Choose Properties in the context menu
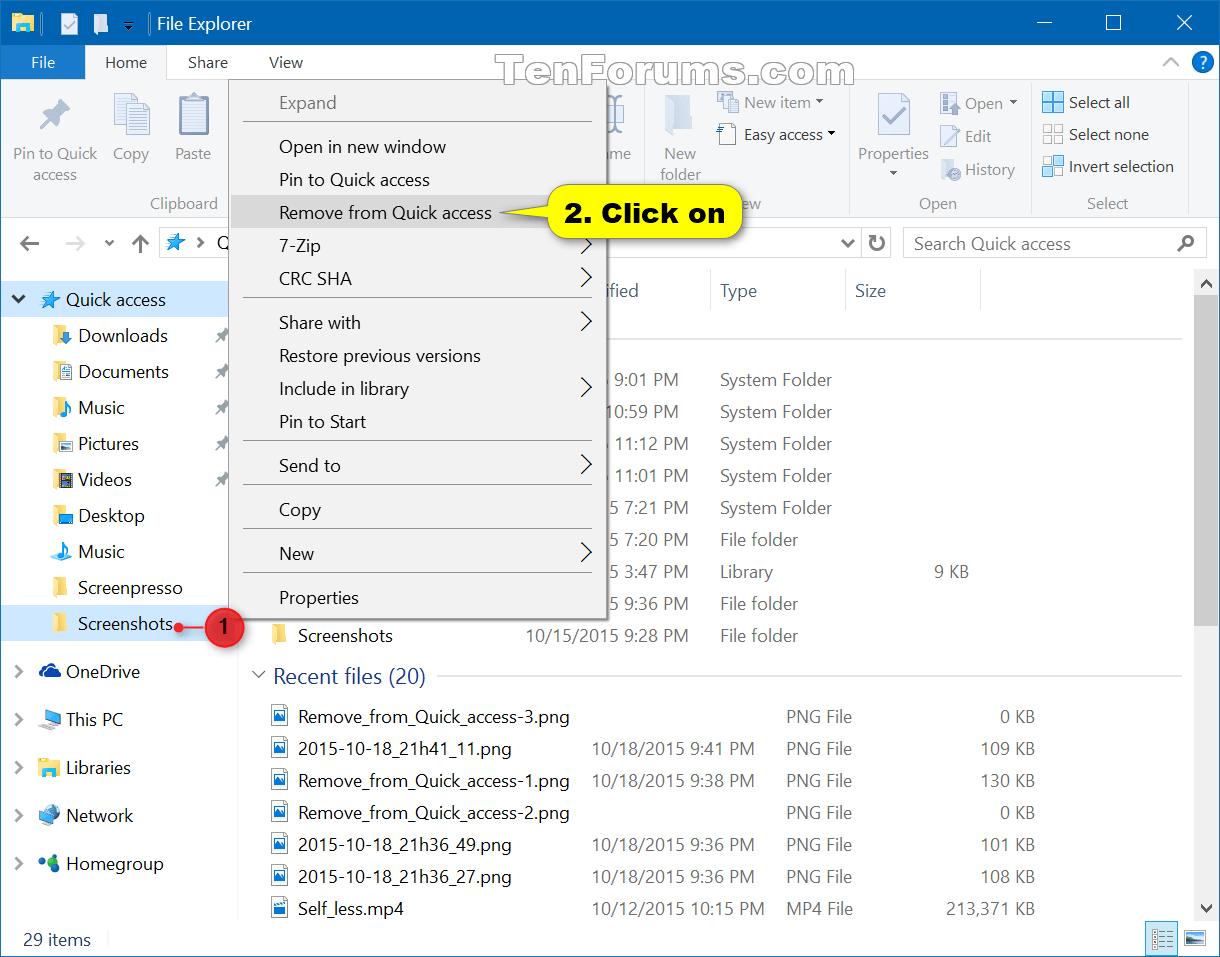 [x=418, y=597]
